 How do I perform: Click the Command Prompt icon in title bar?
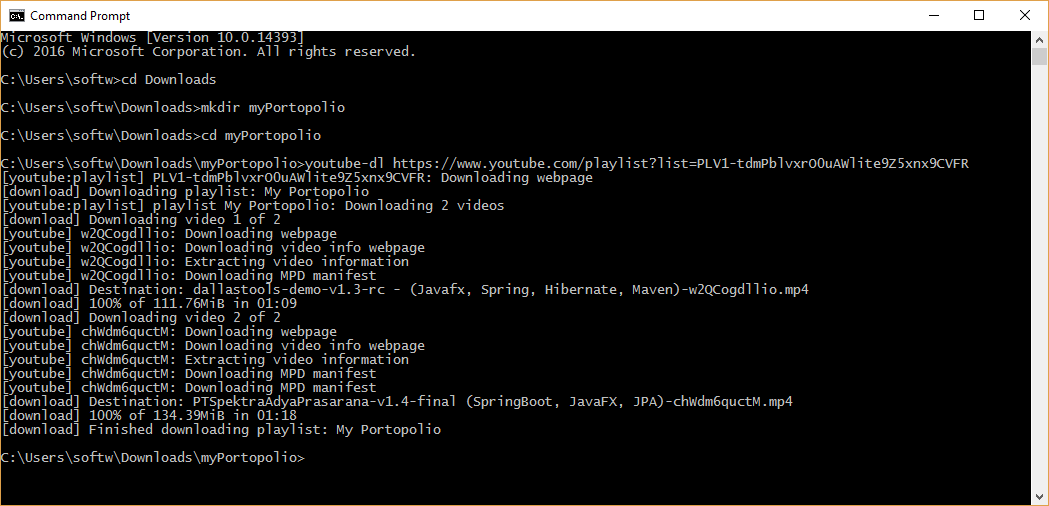click(17, 15)
